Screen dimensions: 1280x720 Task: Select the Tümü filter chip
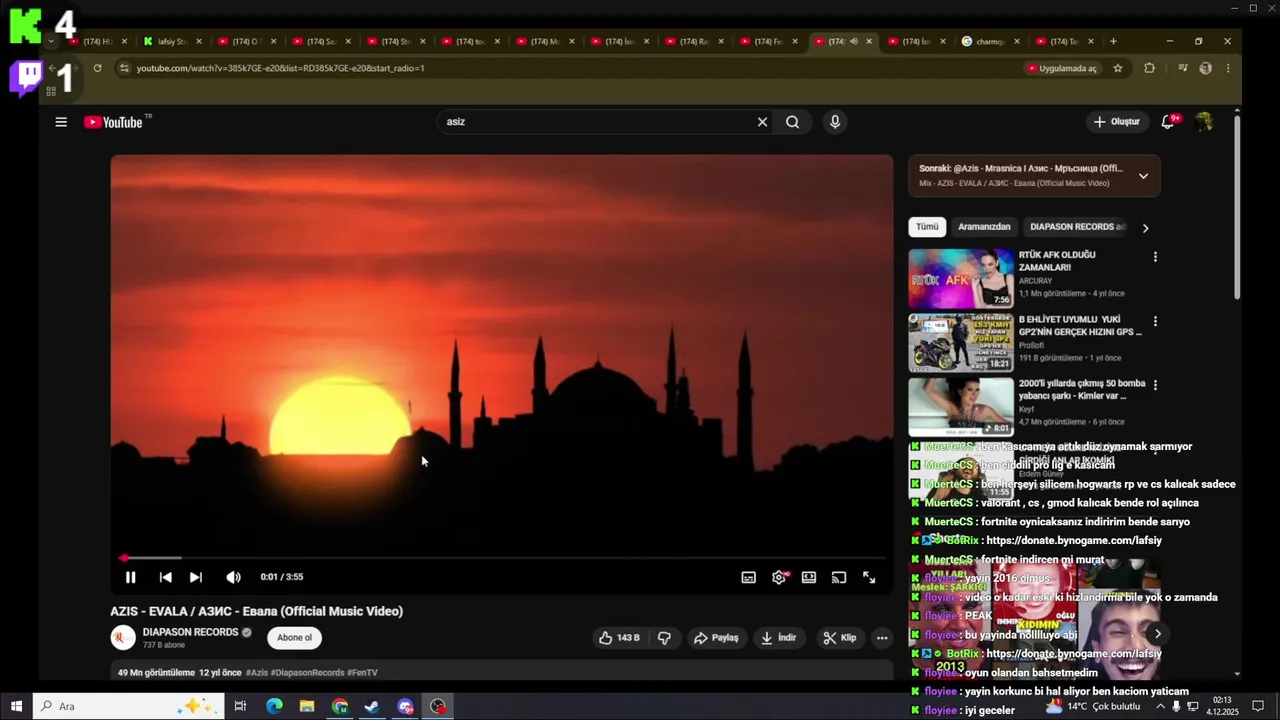[927, 227]
